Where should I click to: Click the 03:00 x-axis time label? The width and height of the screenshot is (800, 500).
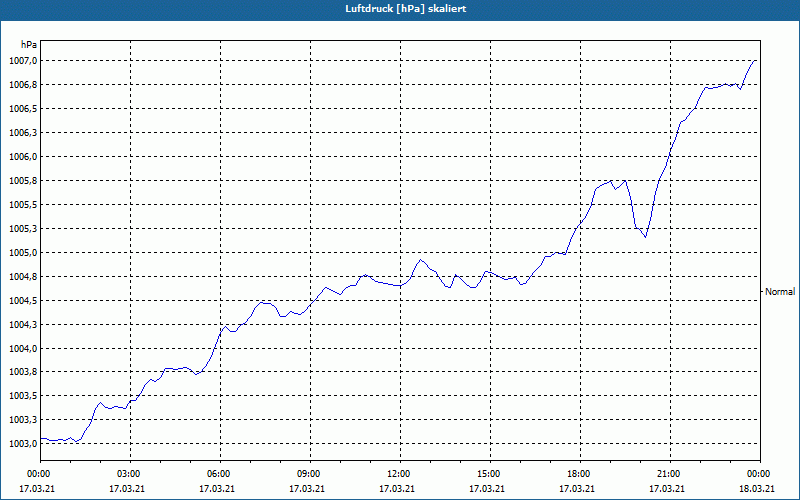[128, 474]
